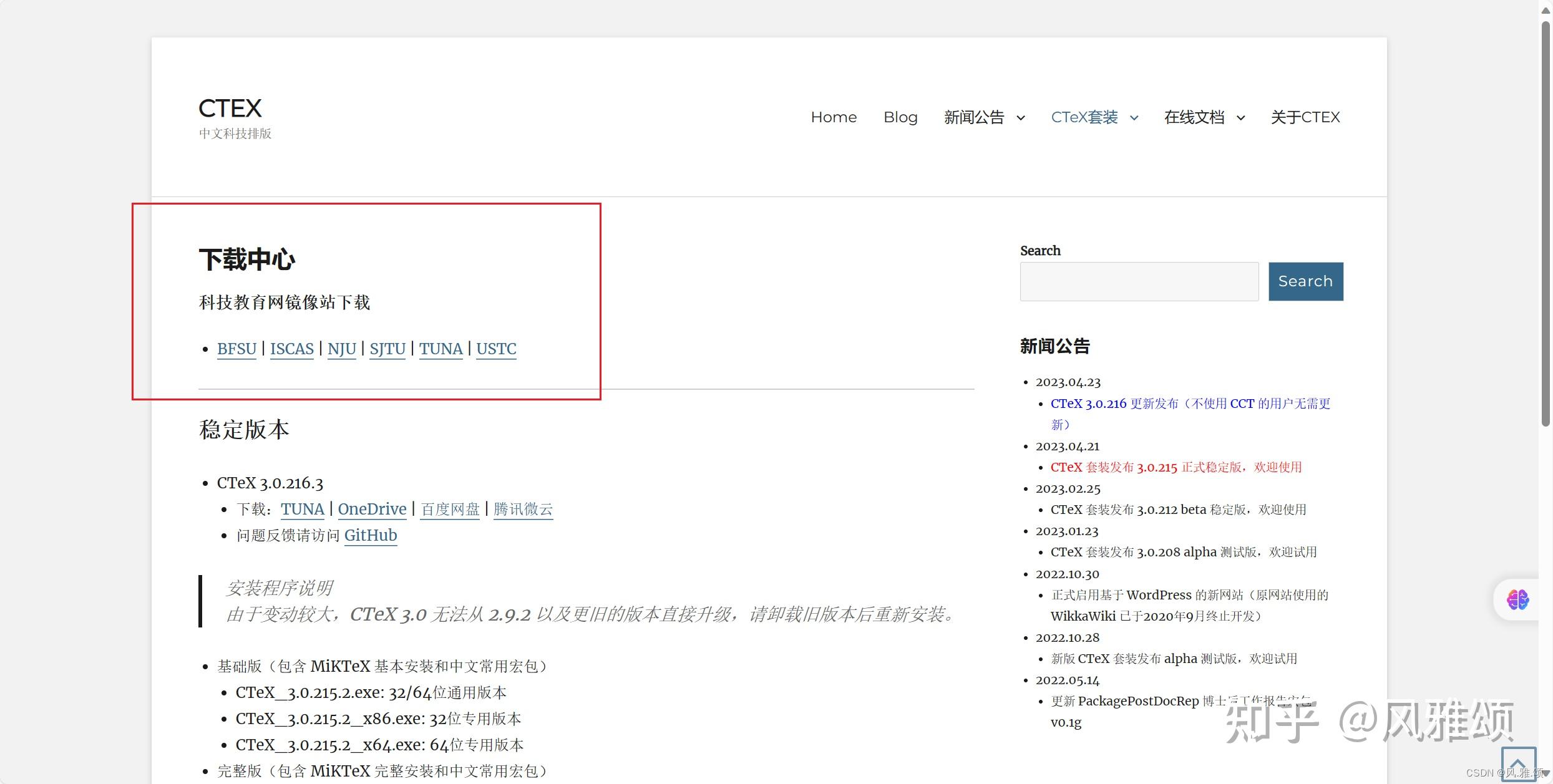Image resolution: width=1553 pixels, height=784 pixels.
Task: Click the Search button
Action: pyautogui.click(x=1305, y=281)
